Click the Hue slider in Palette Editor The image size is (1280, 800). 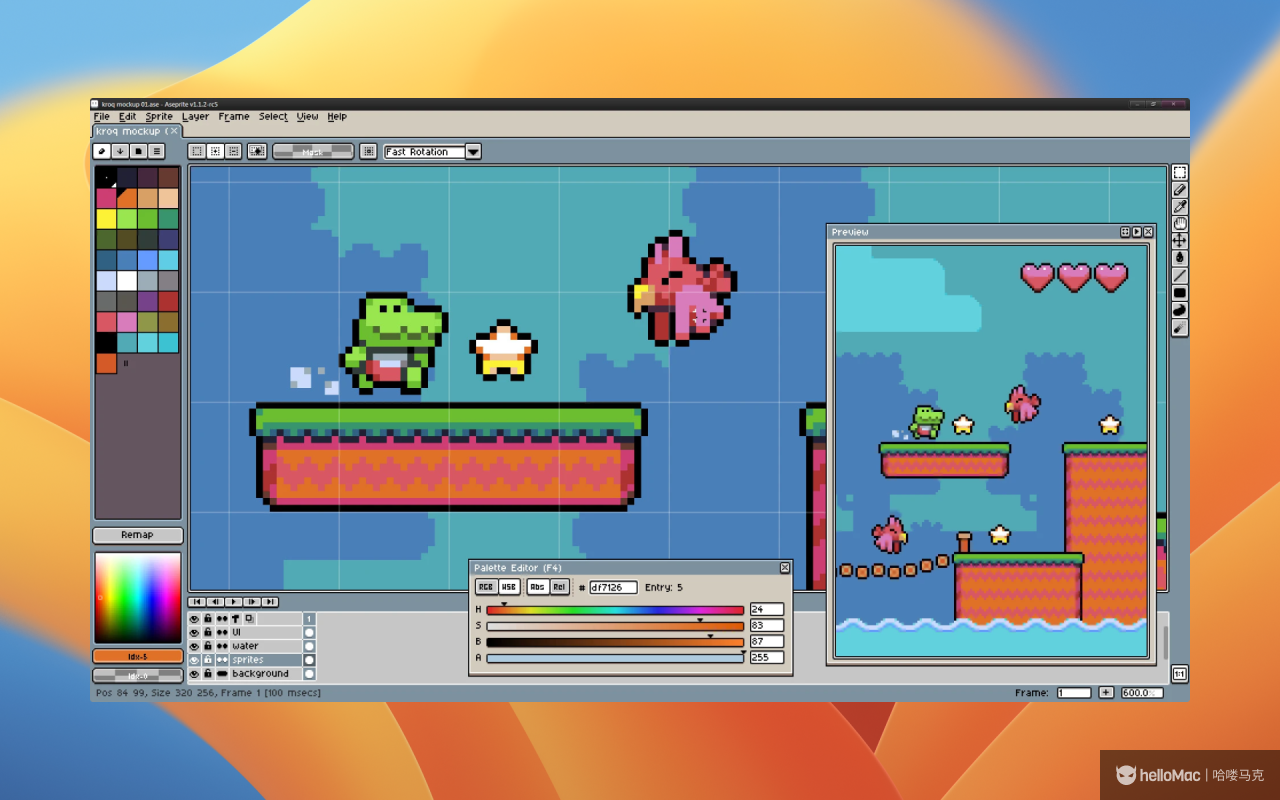pos(615,610)
